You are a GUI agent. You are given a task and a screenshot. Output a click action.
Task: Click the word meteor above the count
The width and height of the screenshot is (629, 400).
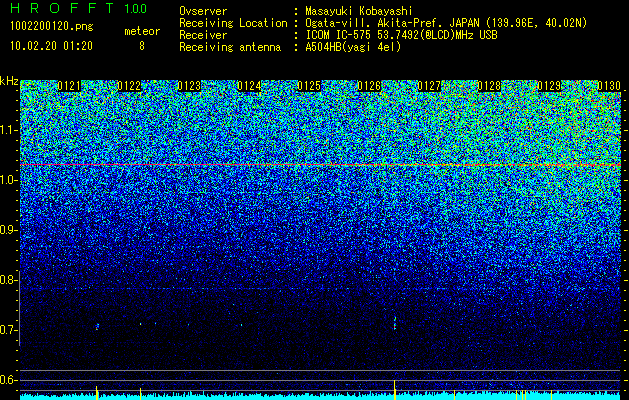point(142,31)
